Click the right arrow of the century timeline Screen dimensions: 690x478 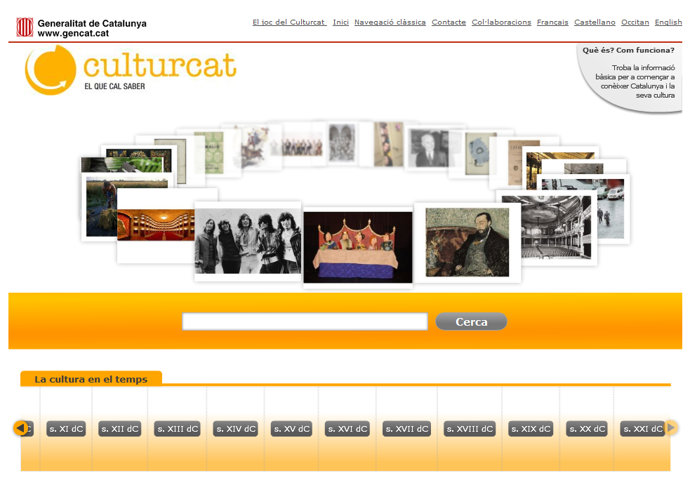tap(672, 427)
